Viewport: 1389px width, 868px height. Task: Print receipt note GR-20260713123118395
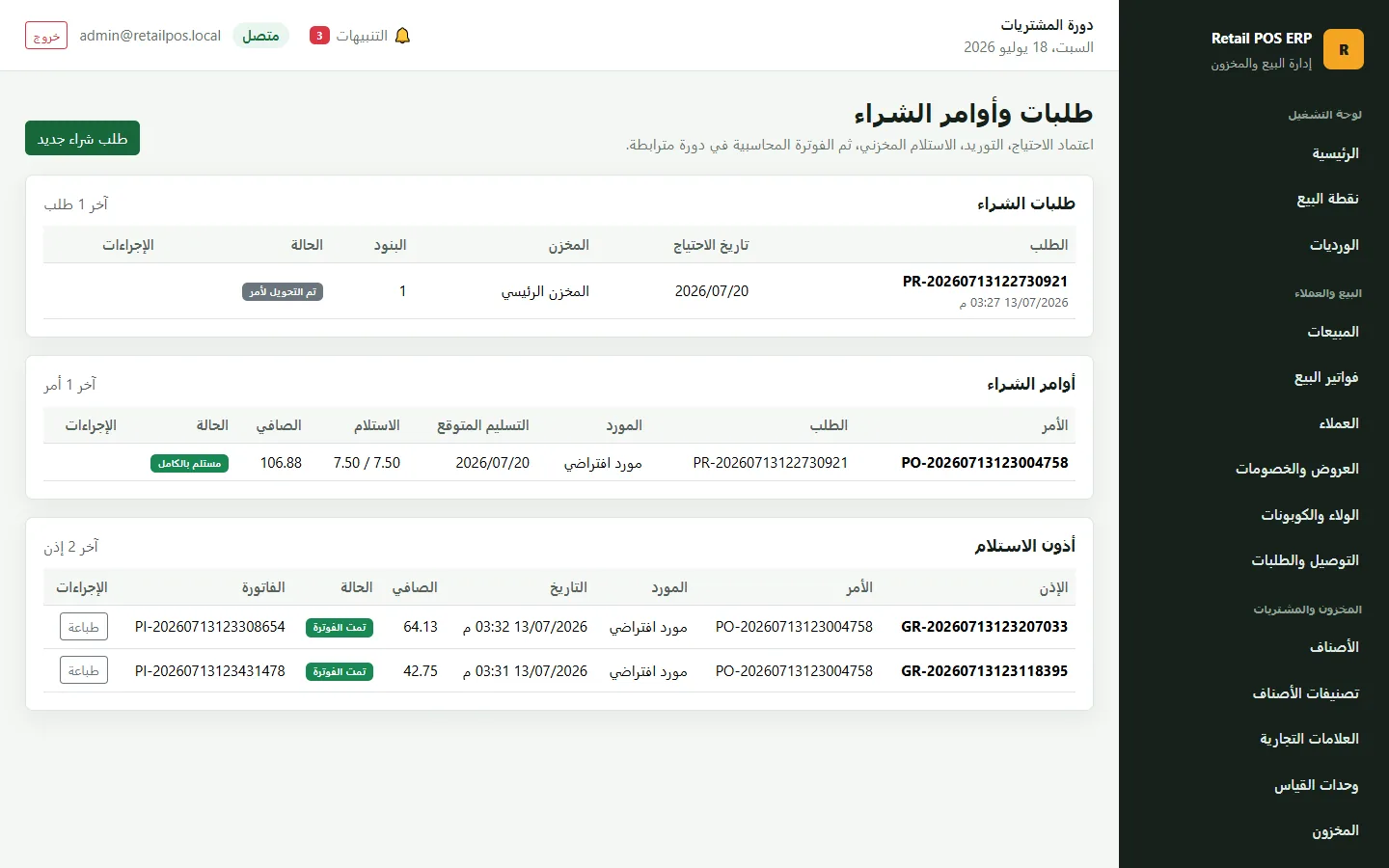point(84,670)
